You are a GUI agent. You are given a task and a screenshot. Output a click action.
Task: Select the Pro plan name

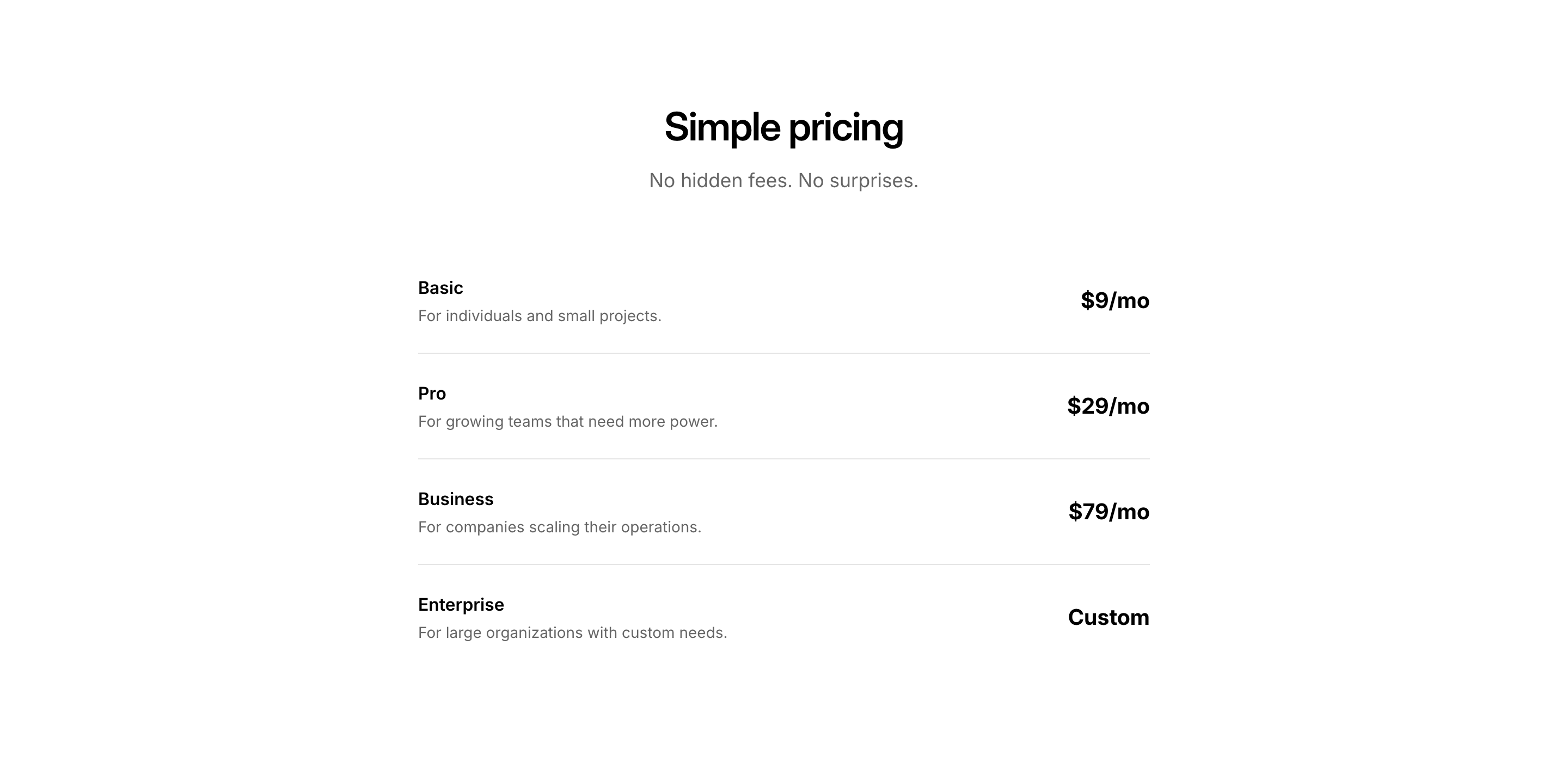[432, 394]
